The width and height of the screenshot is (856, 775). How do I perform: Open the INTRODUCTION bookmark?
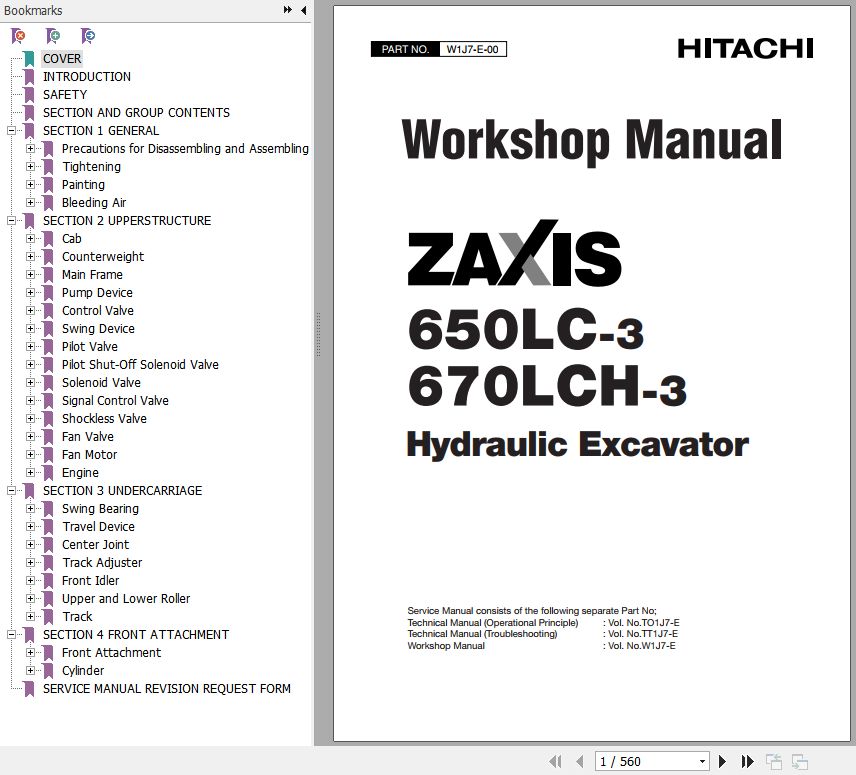pos(87,76)
